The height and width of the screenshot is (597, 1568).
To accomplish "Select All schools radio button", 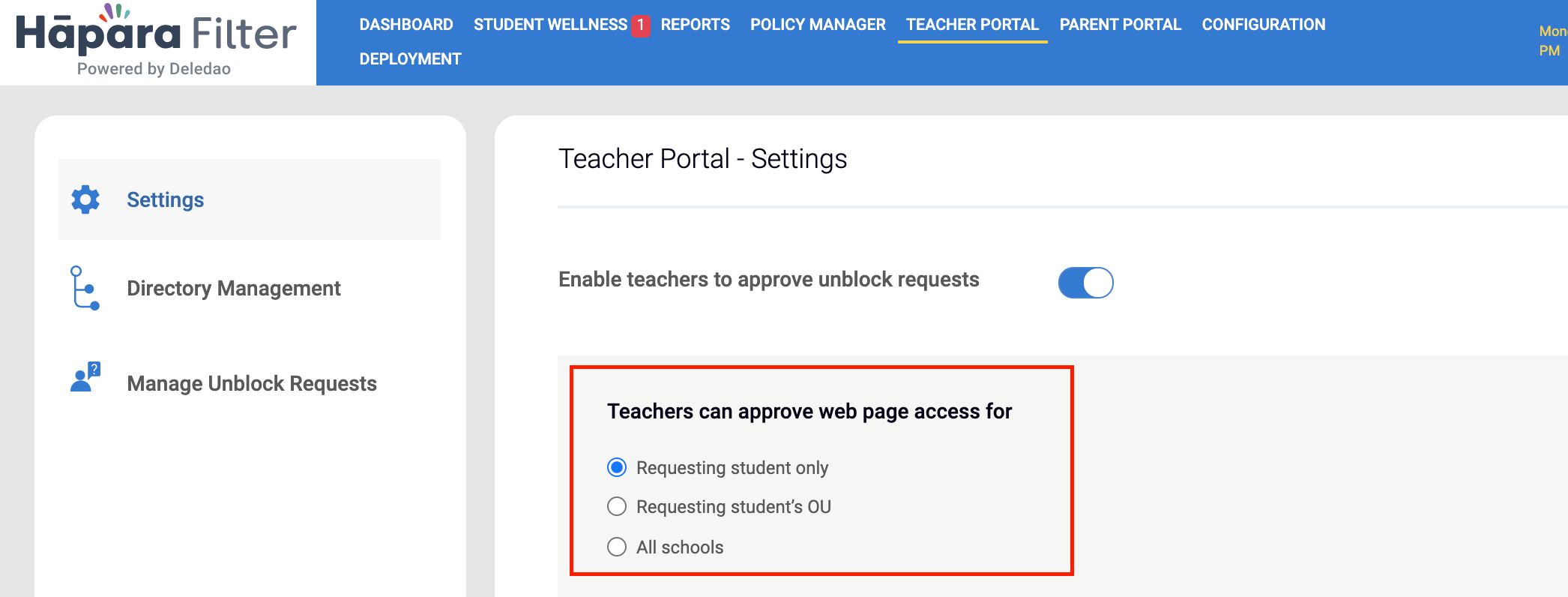I will point(617,547).
